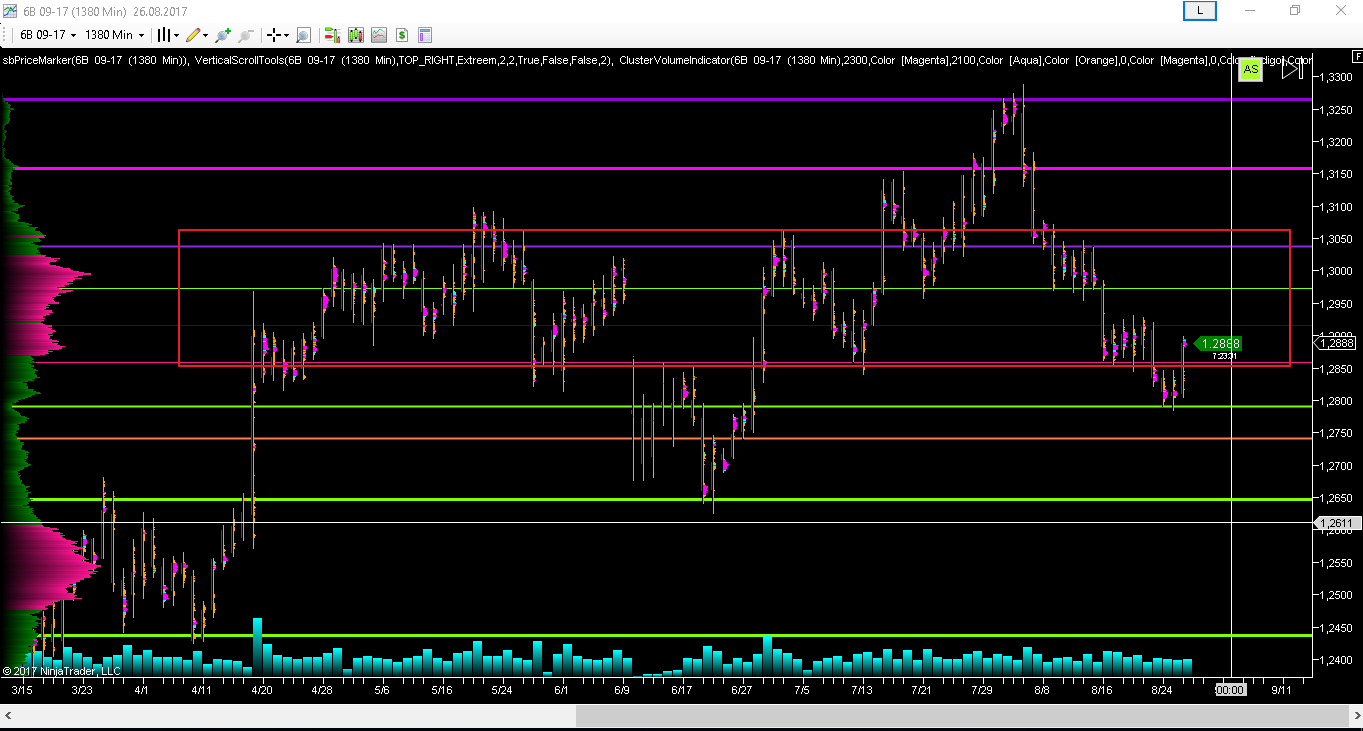Click the 5/24 date label on time axis
Image resolution: width=1363 pixels, height=731 pixels.
point(502,690)
